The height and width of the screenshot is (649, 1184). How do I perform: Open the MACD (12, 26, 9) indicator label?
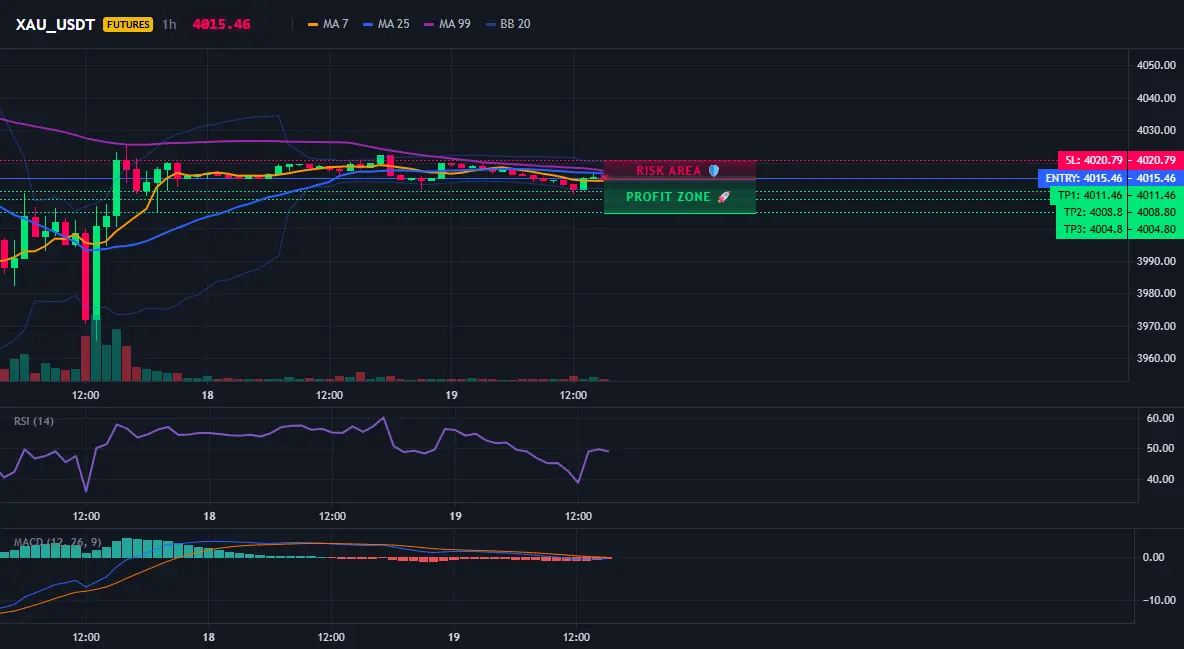coord(57,542)
